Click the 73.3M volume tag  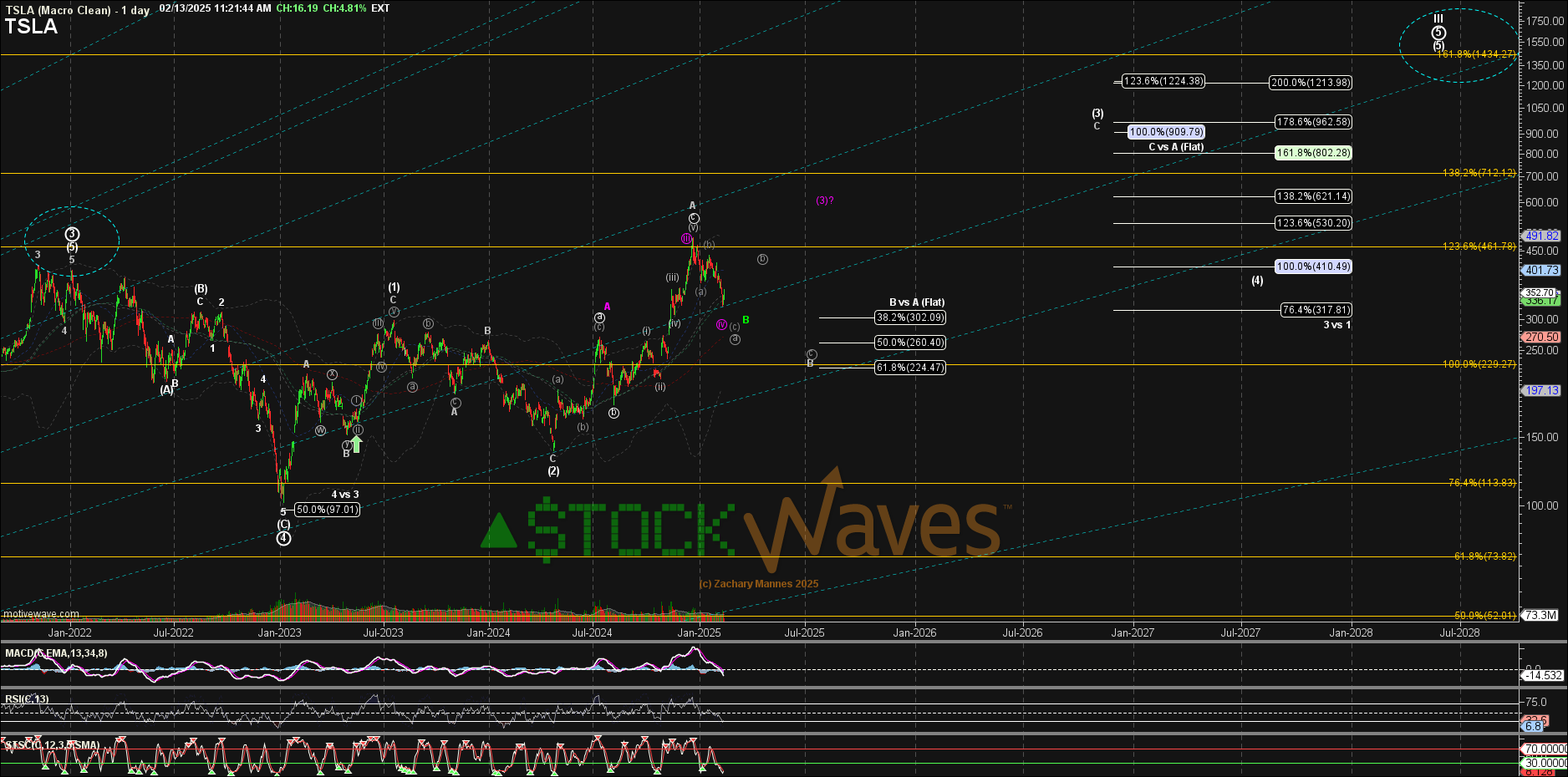(1540, 615)
